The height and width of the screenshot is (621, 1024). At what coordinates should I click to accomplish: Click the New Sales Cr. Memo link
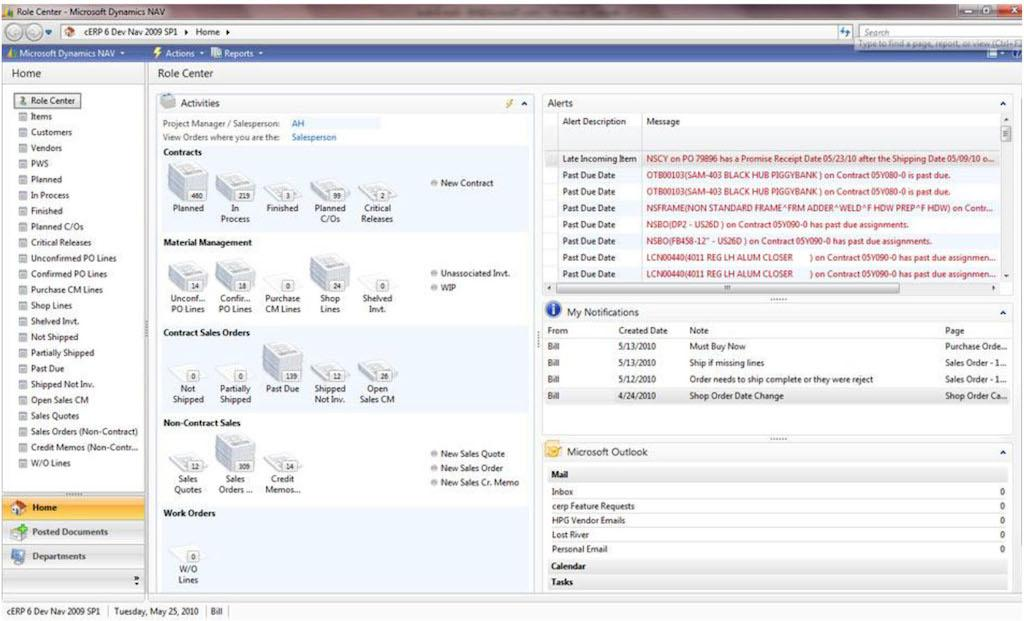click(479, 482)
